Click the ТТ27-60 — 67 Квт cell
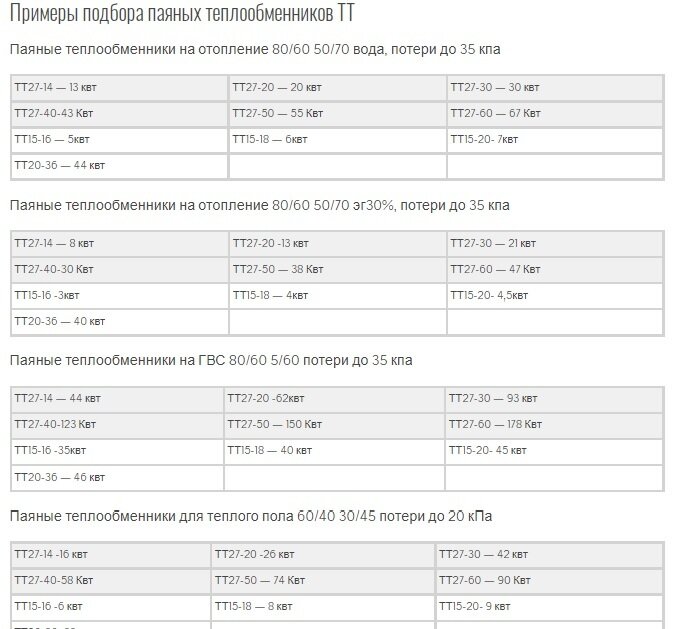Image resolution: width=673 pixels, height=629 pixels. (555, 114)
